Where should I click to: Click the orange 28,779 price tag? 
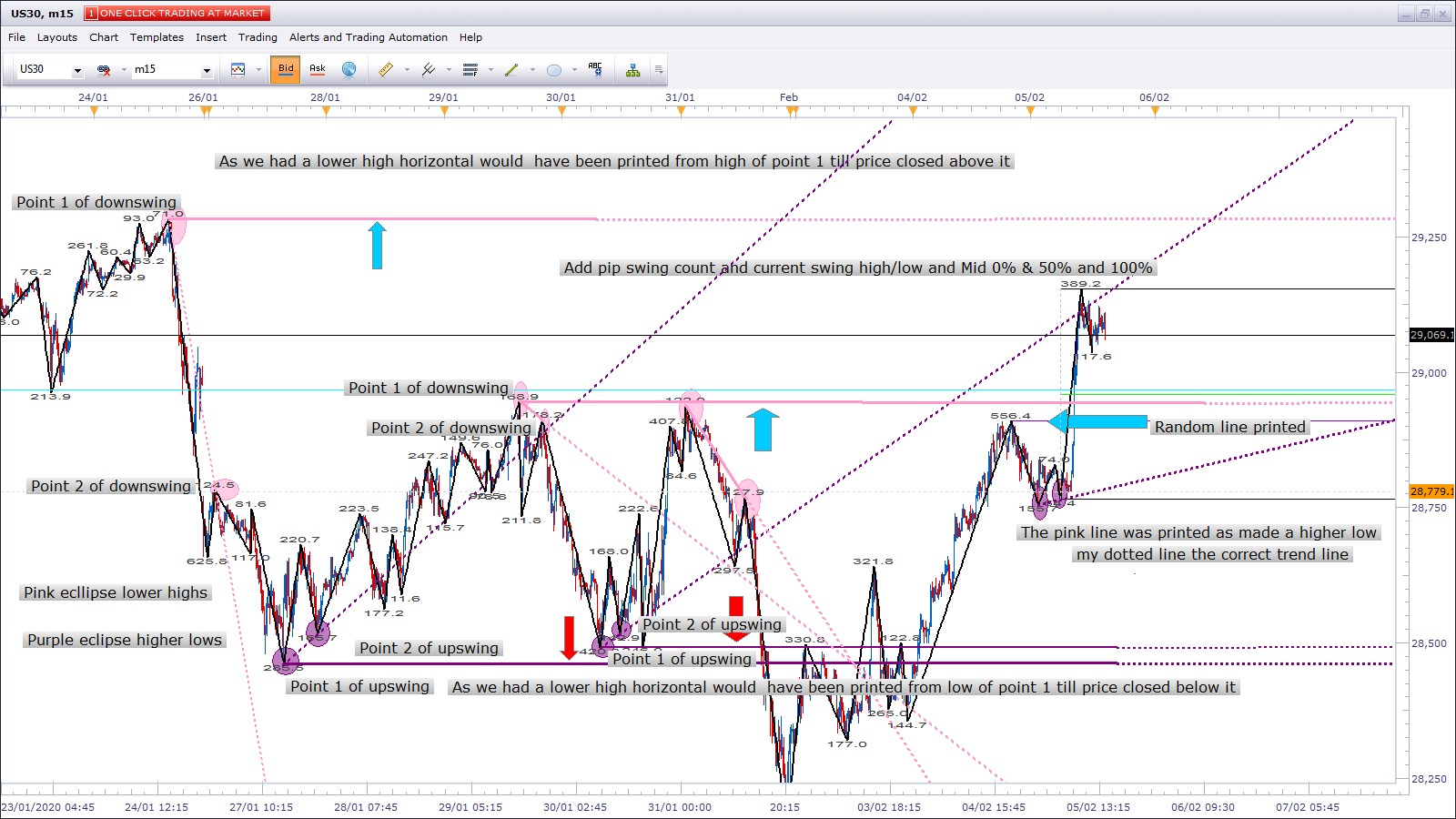1431,491
